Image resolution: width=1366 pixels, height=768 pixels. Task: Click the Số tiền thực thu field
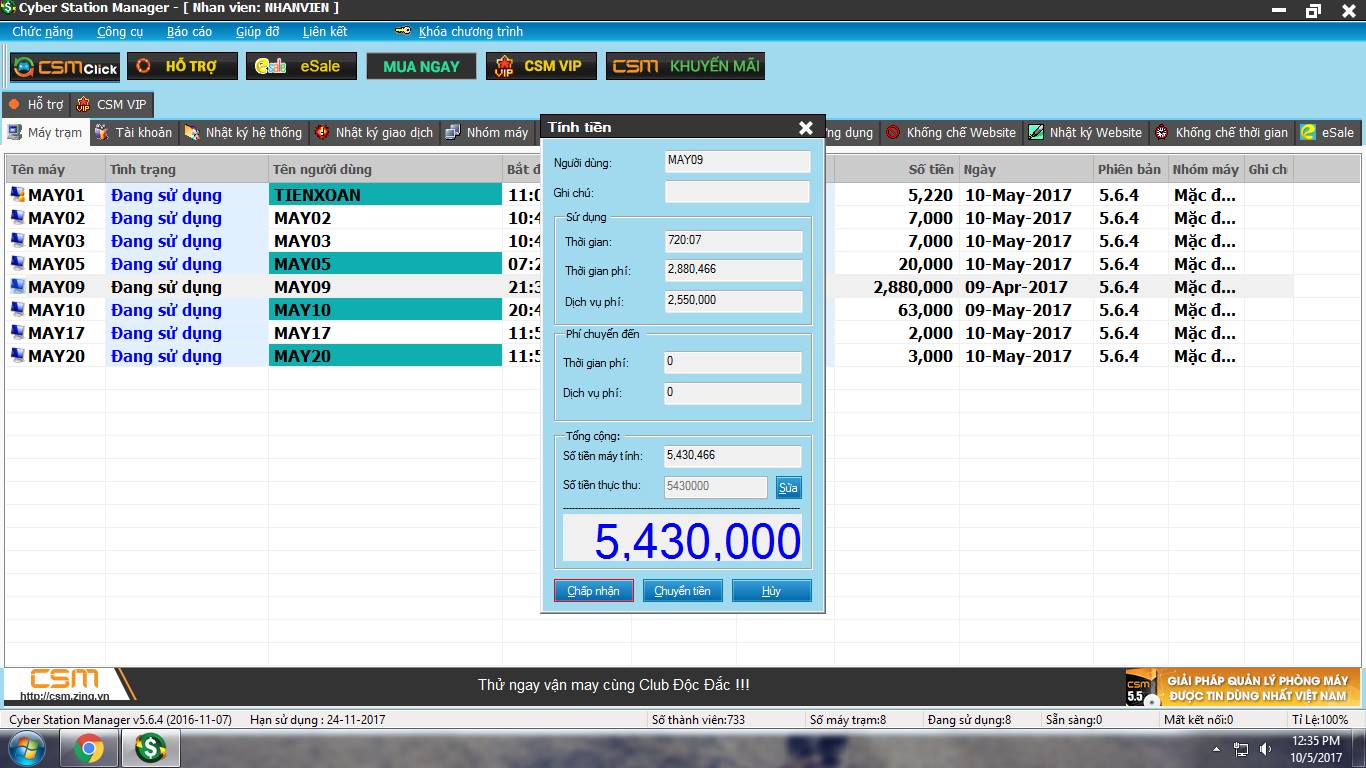pos(716,487)
